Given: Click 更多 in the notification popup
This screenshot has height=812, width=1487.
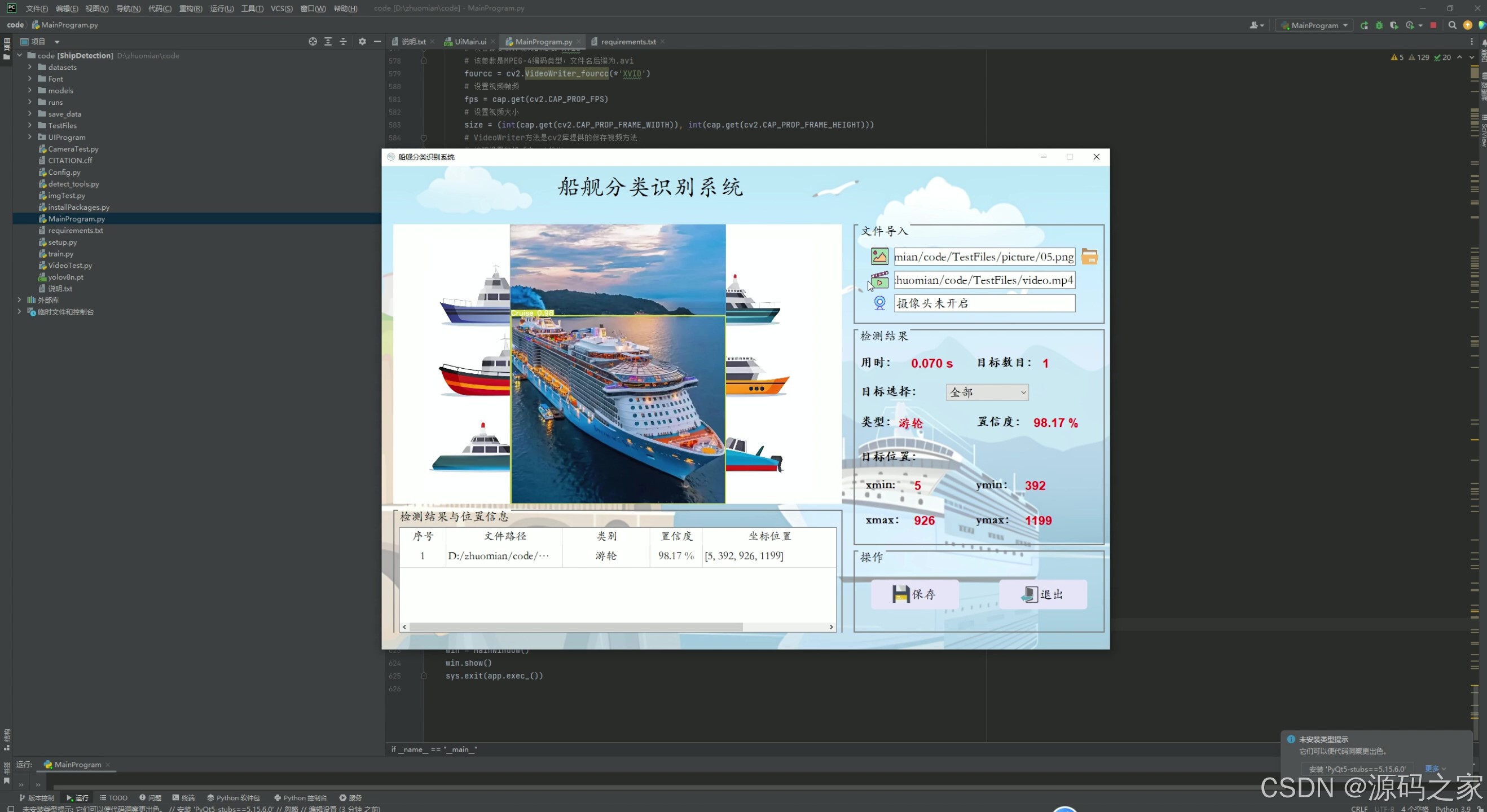Looking at the screenshot, I should point(1435,769).
